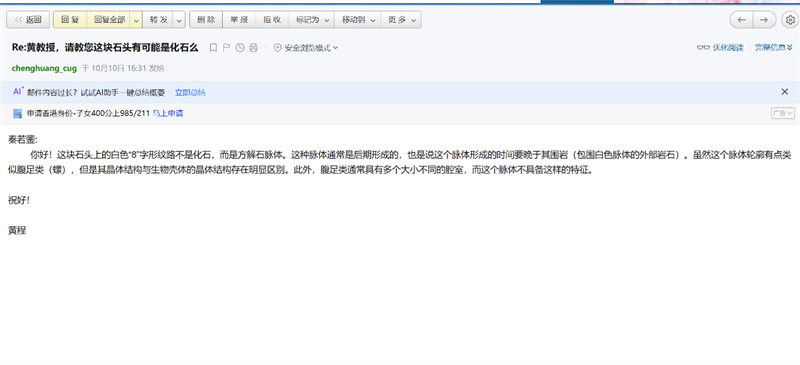Go to the previous email arrow

741,20
